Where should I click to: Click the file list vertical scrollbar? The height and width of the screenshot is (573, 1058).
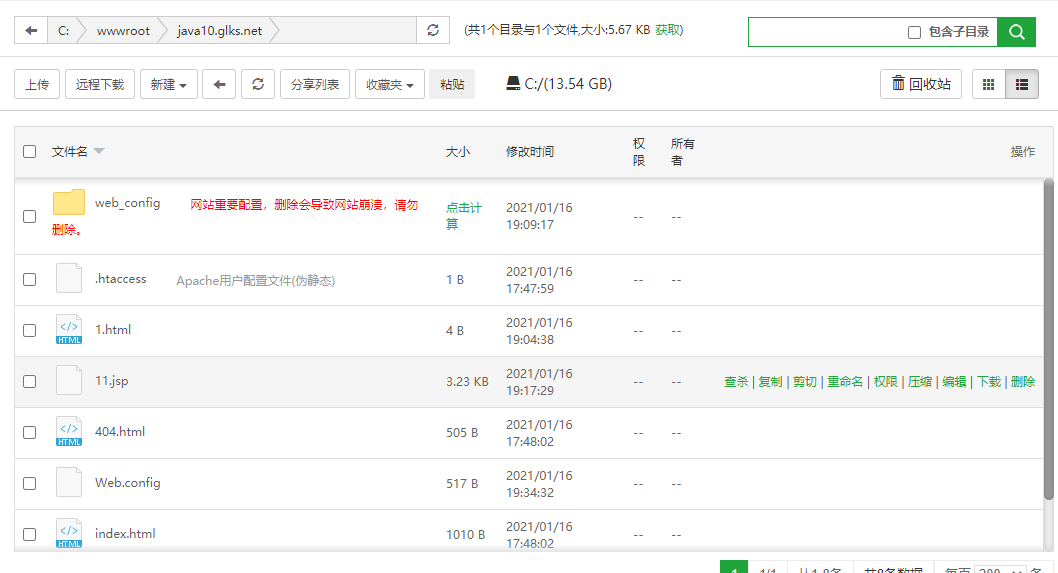pos(1049,339)
